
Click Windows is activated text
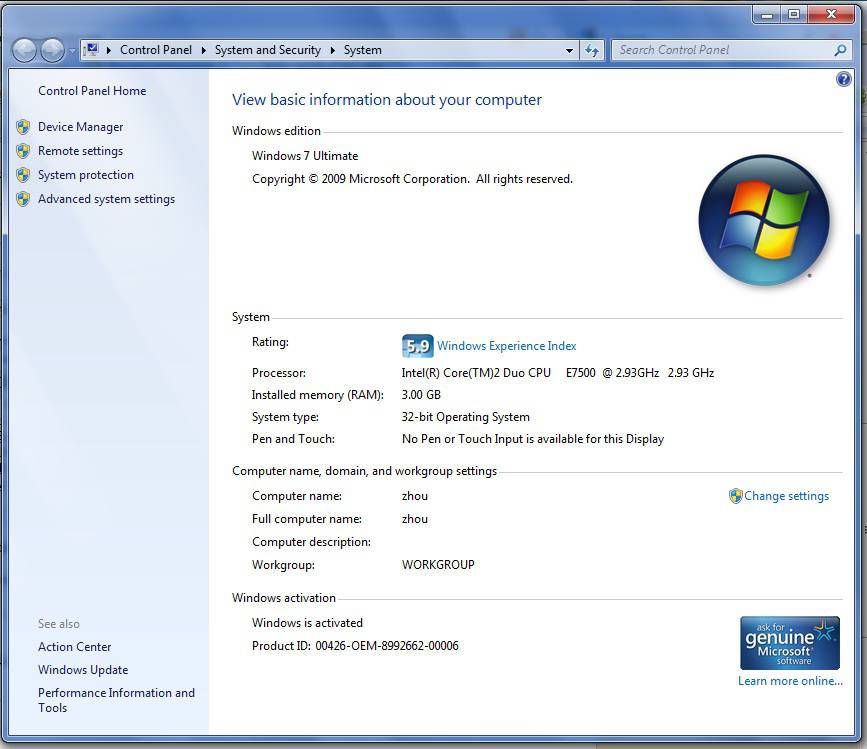pos(307,623)
